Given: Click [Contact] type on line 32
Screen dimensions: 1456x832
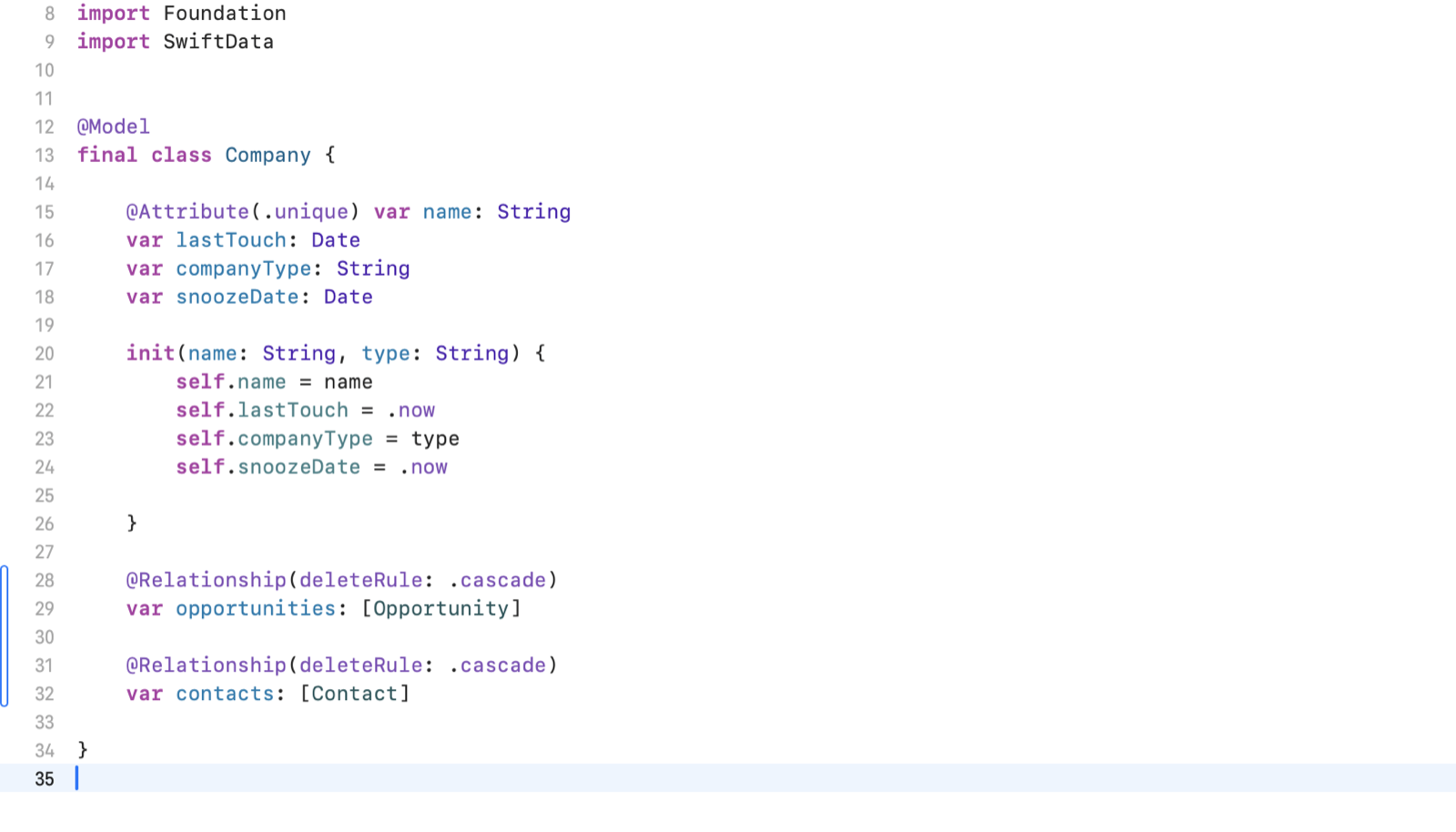Looking at the screenshot, I should tap(355, 694).
